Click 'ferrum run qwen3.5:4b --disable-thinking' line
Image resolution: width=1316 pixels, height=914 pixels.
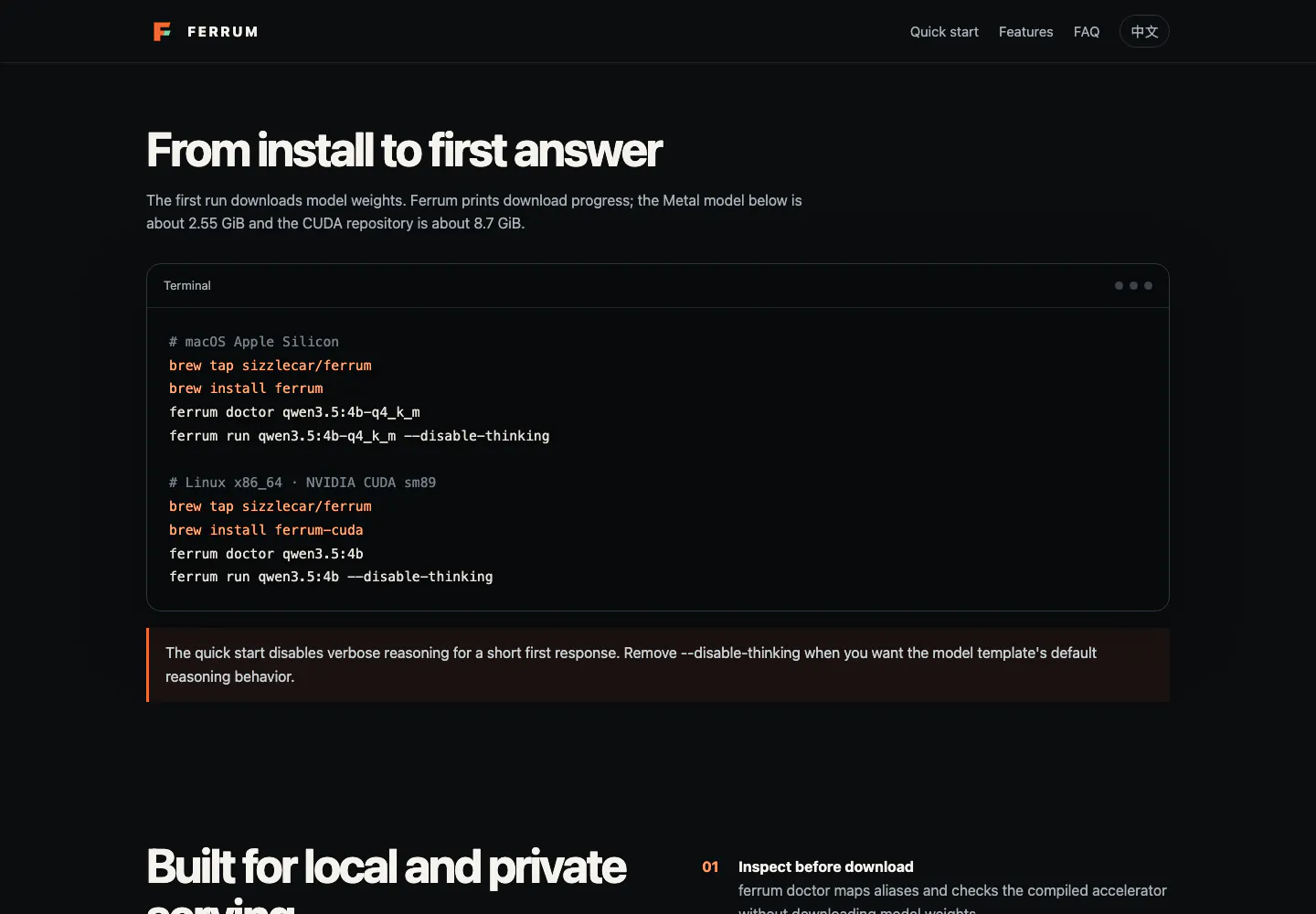point(331,577)
